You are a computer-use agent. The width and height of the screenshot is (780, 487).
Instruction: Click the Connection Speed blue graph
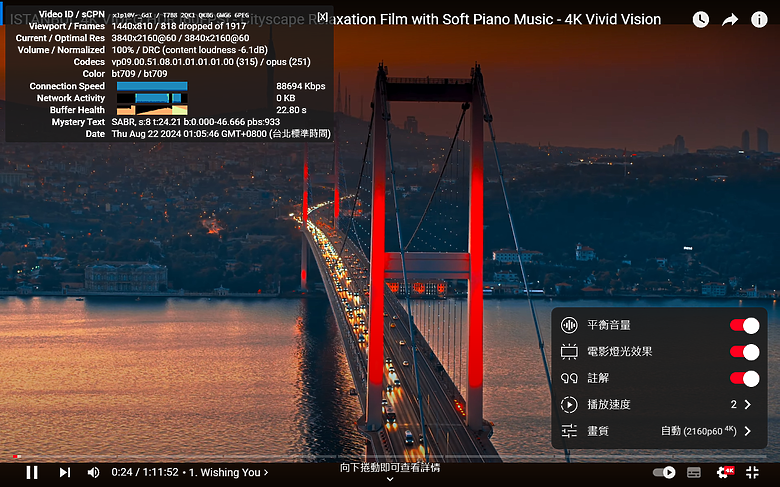[152, 86]
